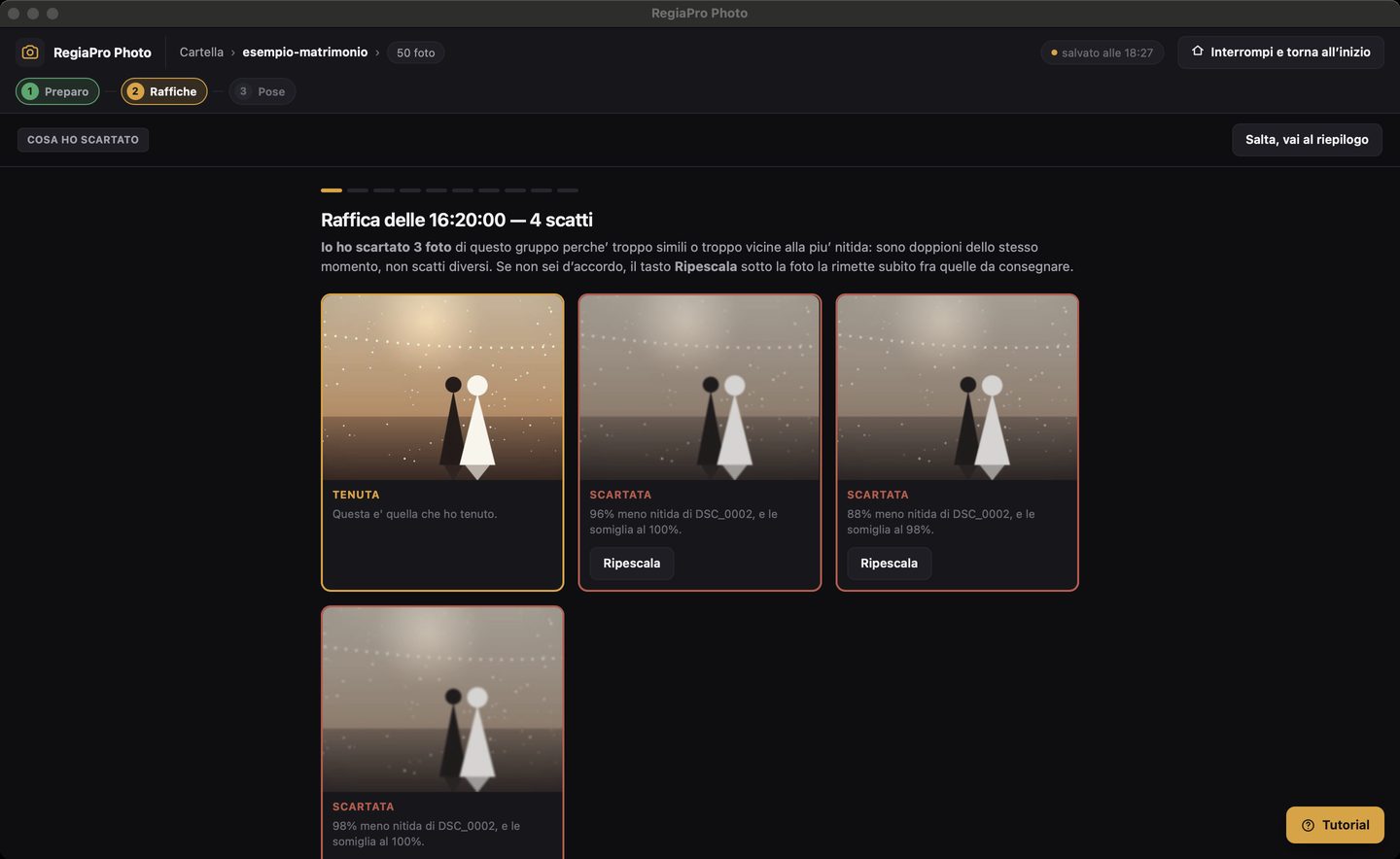Image resolution: width=1400 pixels, height=859 pixels.
Task: Switch to the Pose step
Action: [262, 91]
